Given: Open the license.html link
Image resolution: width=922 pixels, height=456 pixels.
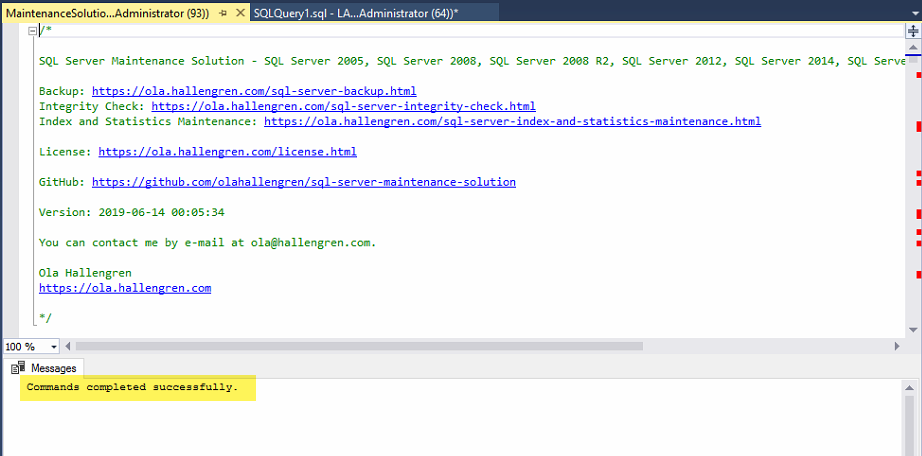Looking at the screenshot, I should click(x=228, y=152).
